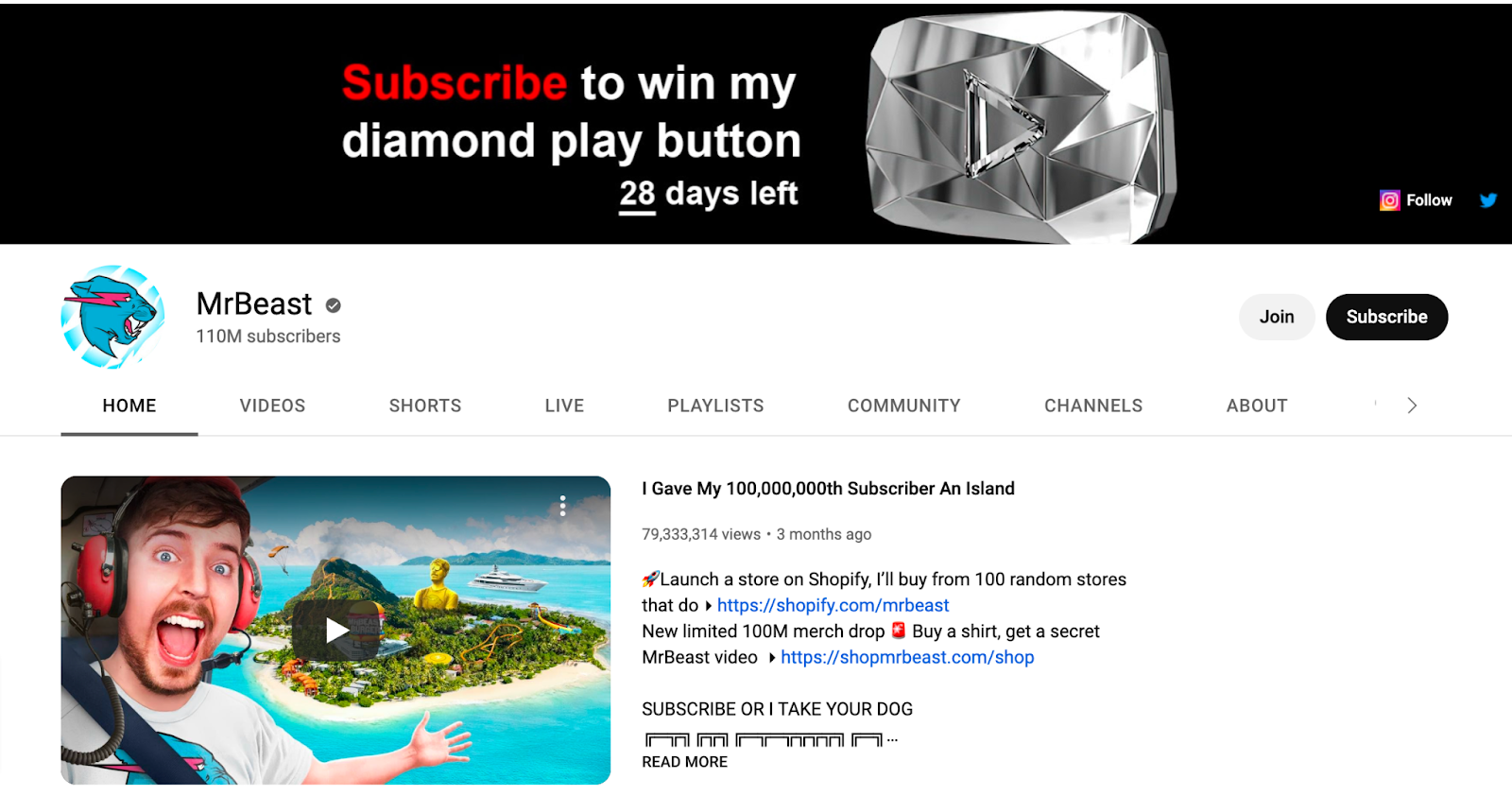Open the ABOUT tab
Screen dimensions: 1512x796
coord(1257,406)
